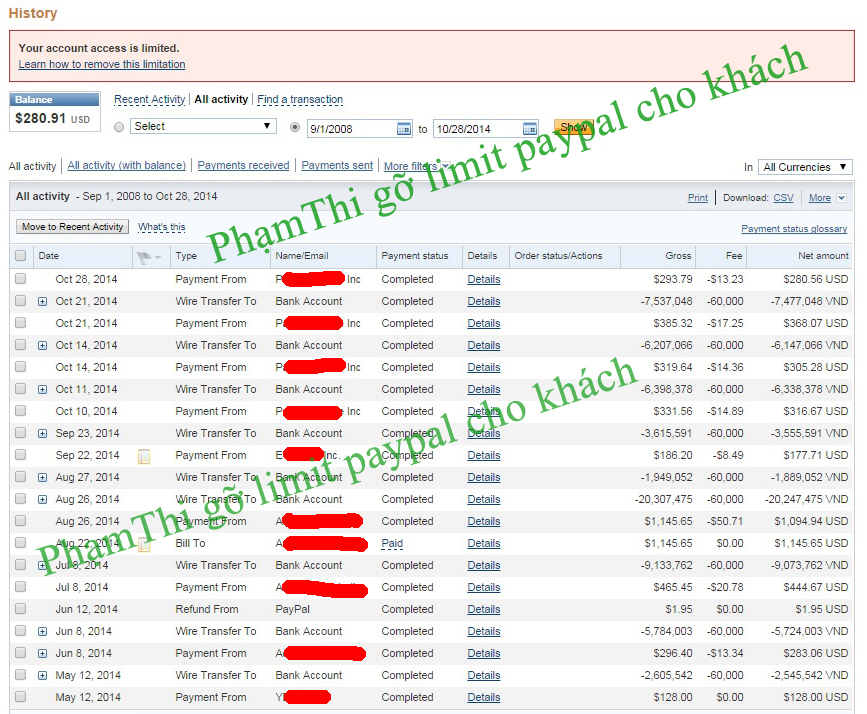Click the $1,145.65 gross on Bill To row
Viewport: 867px width, 714px height.
point(668,544)
